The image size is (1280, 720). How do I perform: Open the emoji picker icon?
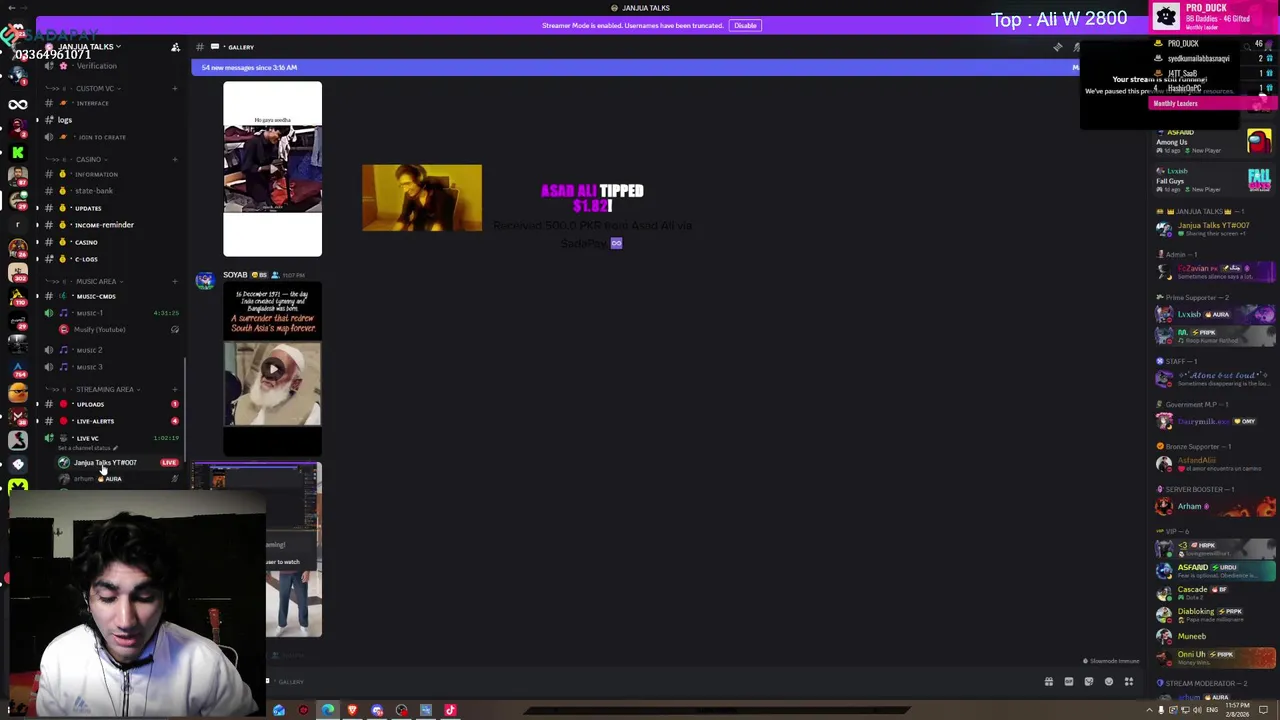[x=1109, y=682]
